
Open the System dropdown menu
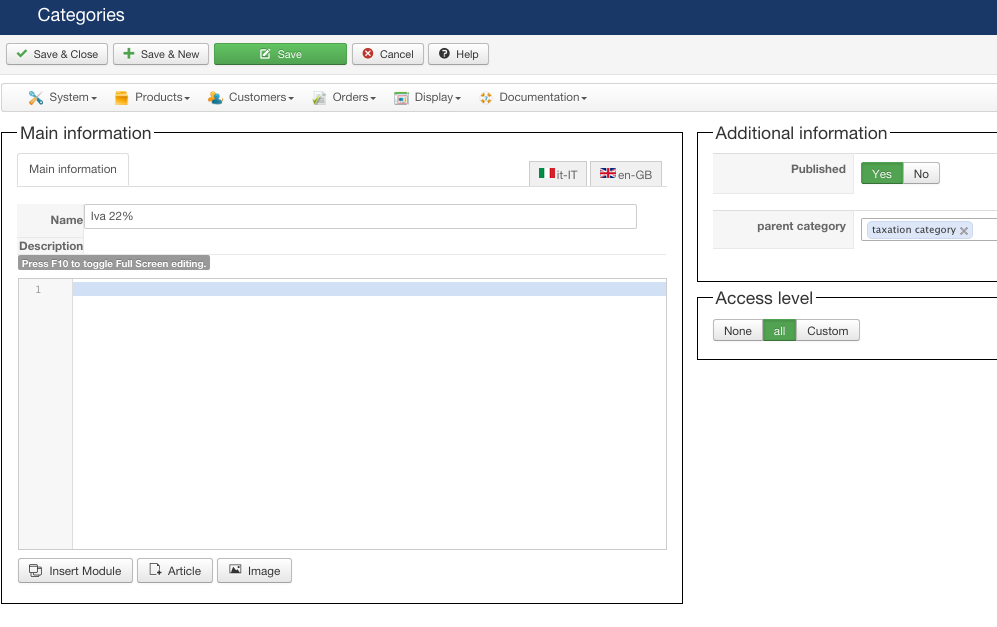[x=62, y=97]
